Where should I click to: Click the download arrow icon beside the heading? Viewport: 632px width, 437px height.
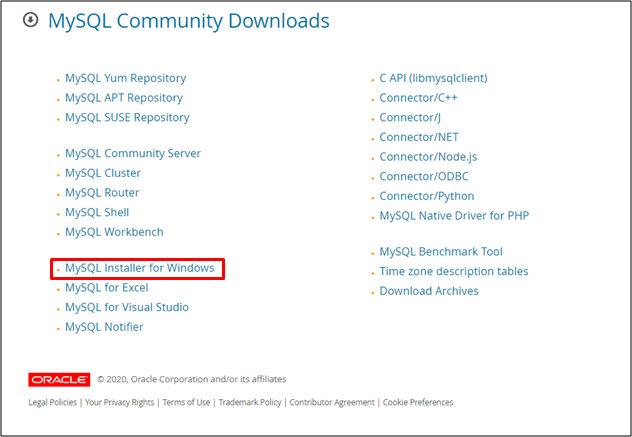click(31, 19)
